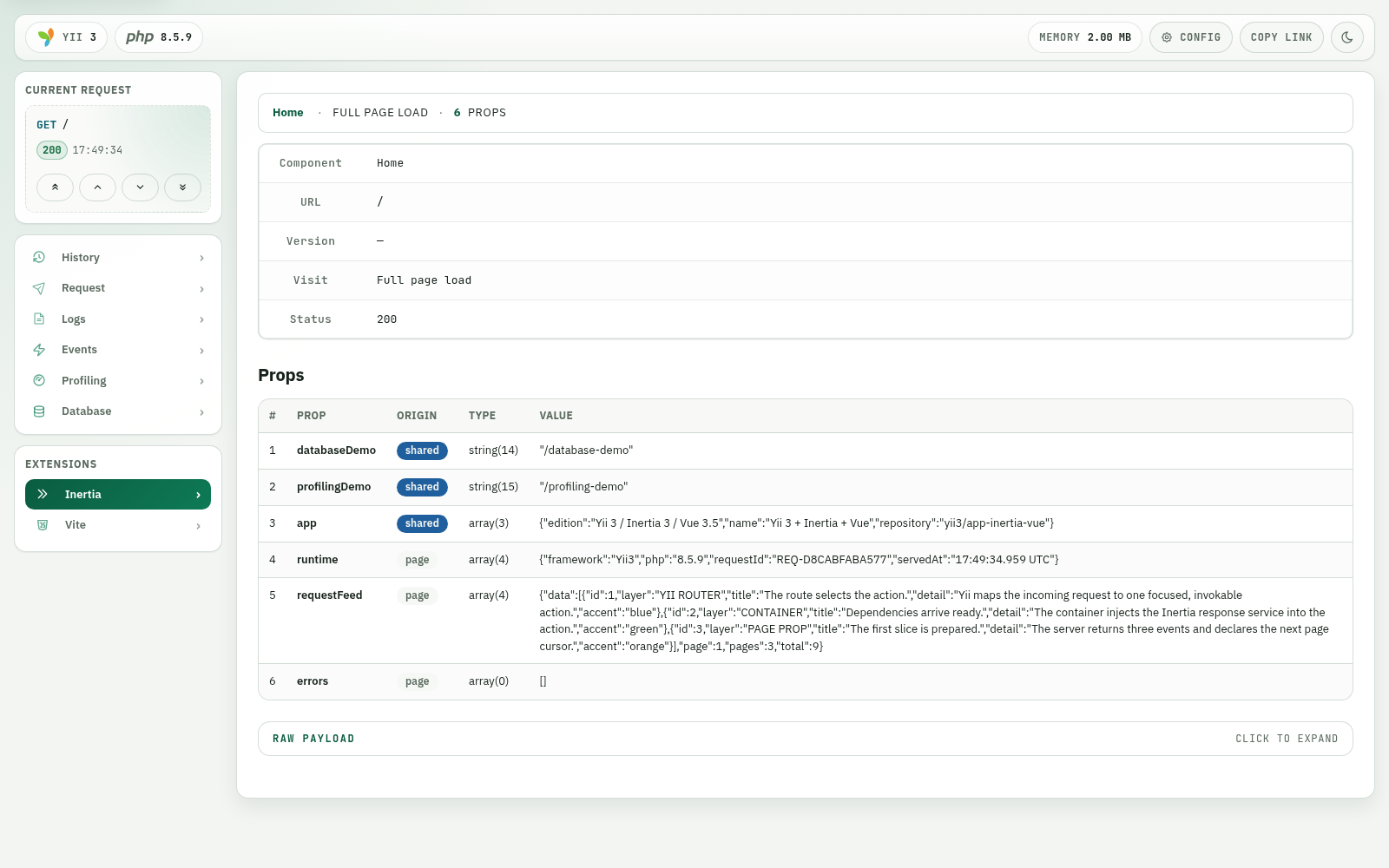Expand the Database chevron

[201, 412]
